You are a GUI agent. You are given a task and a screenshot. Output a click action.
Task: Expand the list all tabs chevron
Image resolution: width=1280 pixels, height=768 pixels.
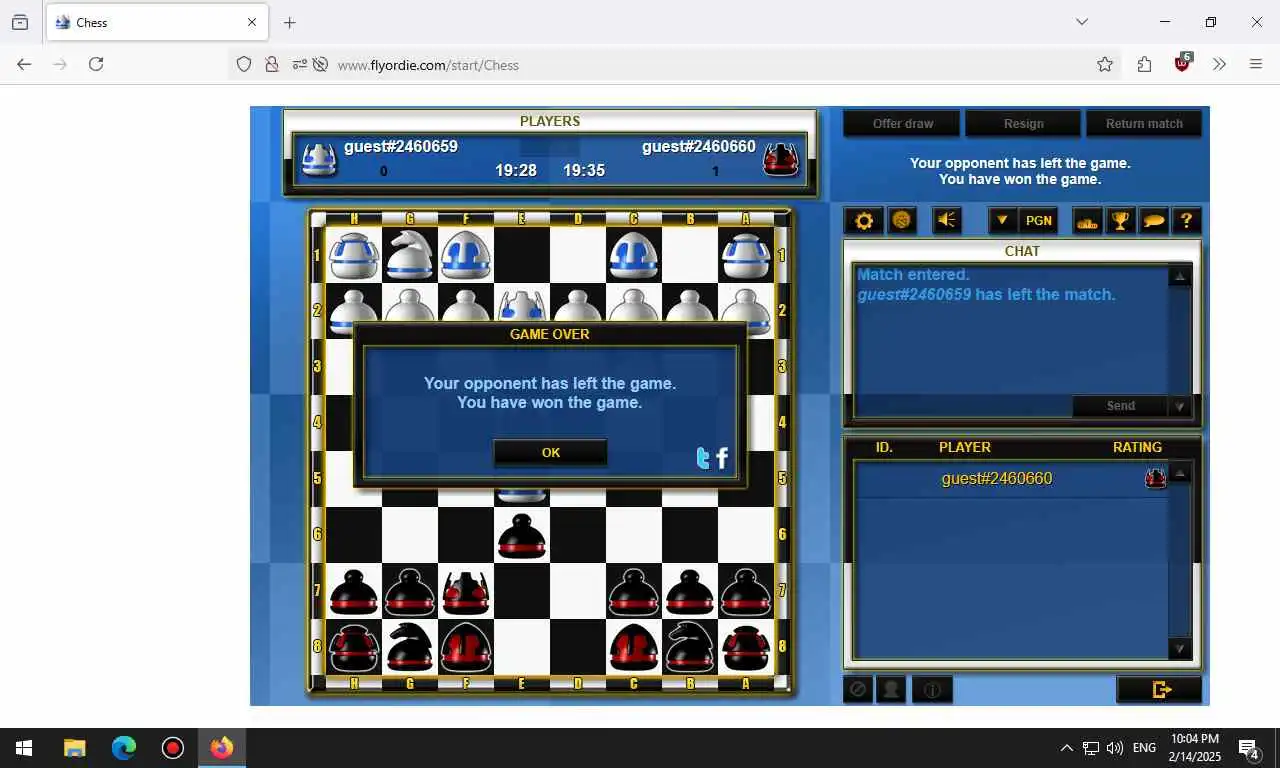[x=1082, y=22]
